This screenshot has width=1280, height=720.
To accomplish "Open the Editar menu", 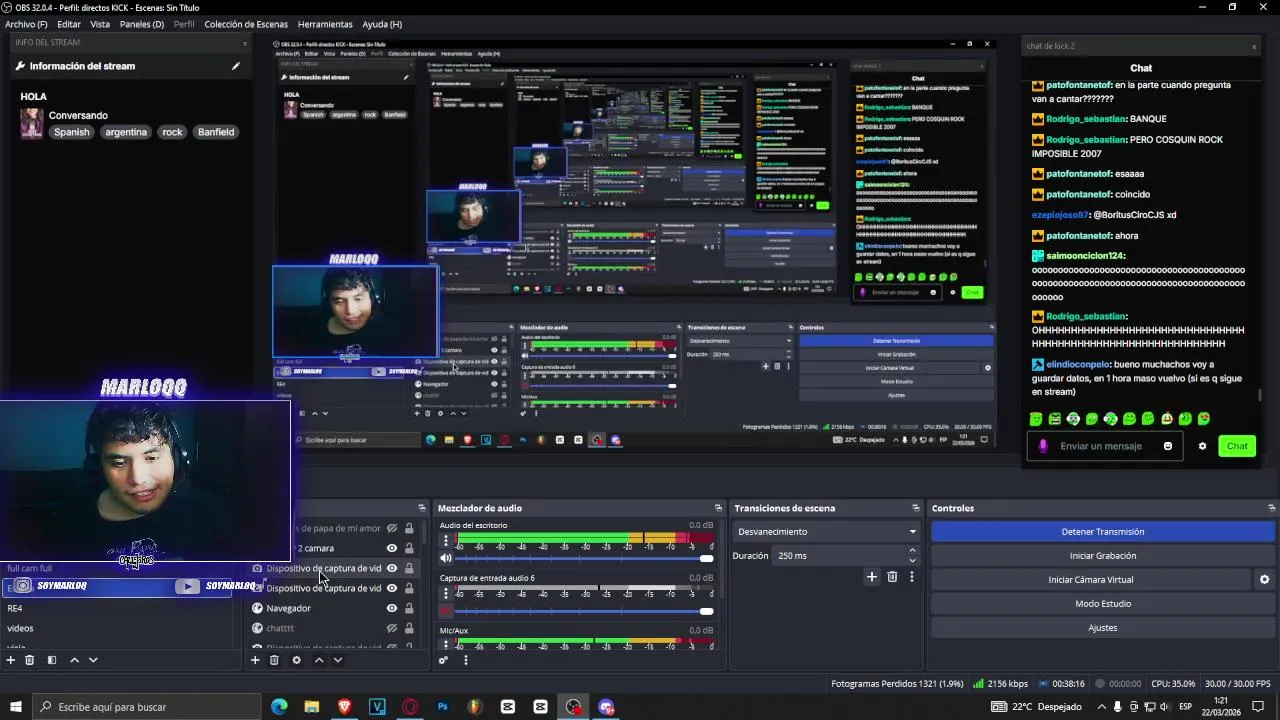I will tap(69, 24).
